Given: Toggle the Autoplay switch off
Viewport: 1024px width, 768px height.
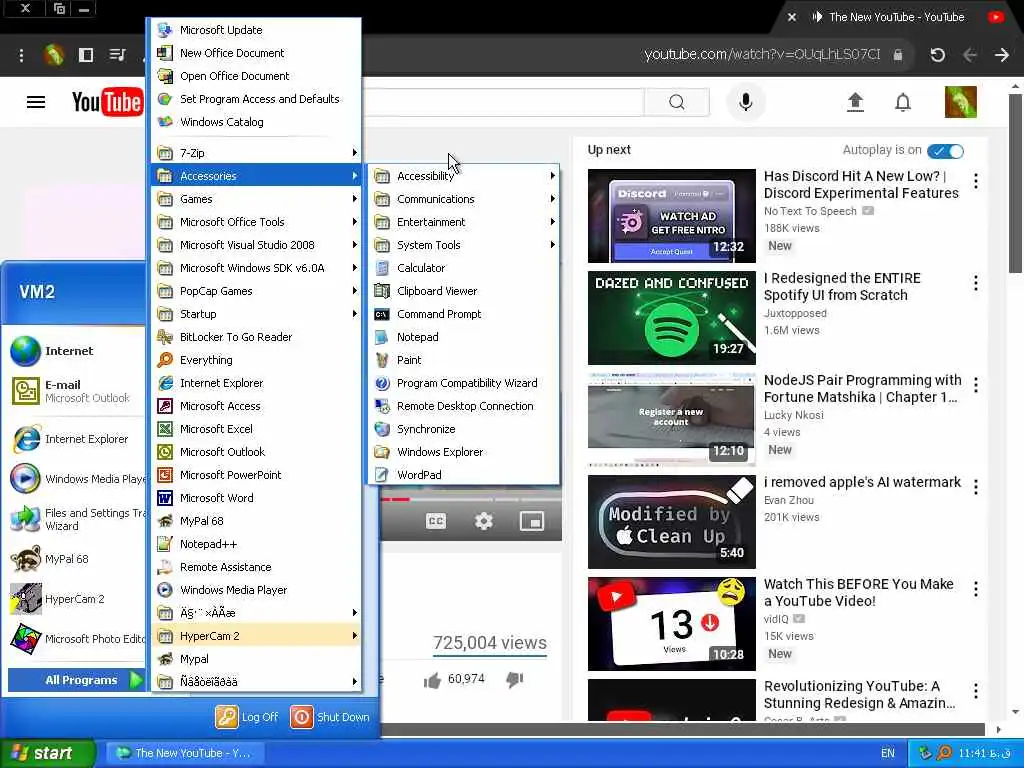Looking at the screenshot, I should click(x=946, y=151).
